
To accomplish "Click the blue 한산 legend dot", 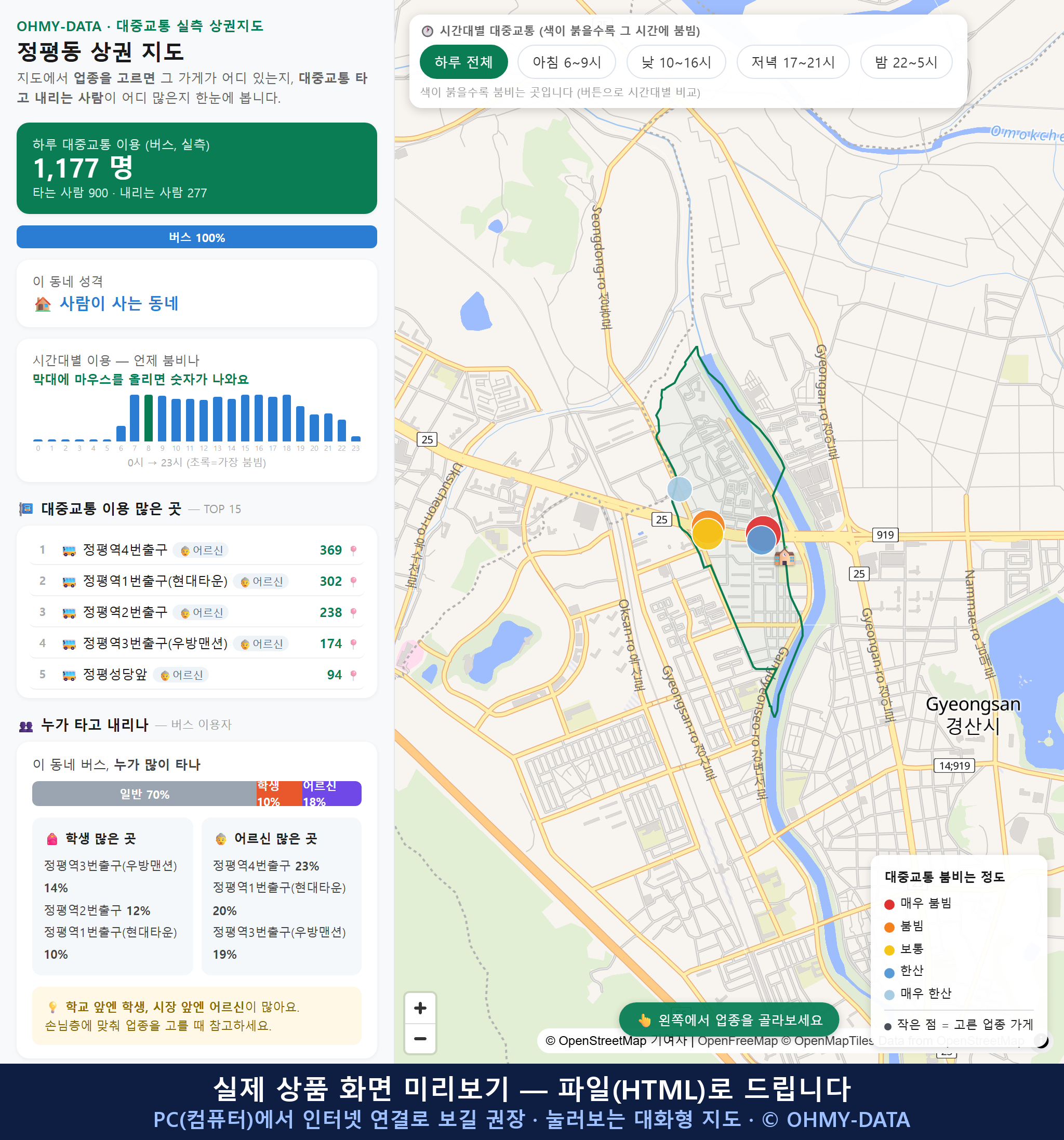I will [x=889, y=973].
